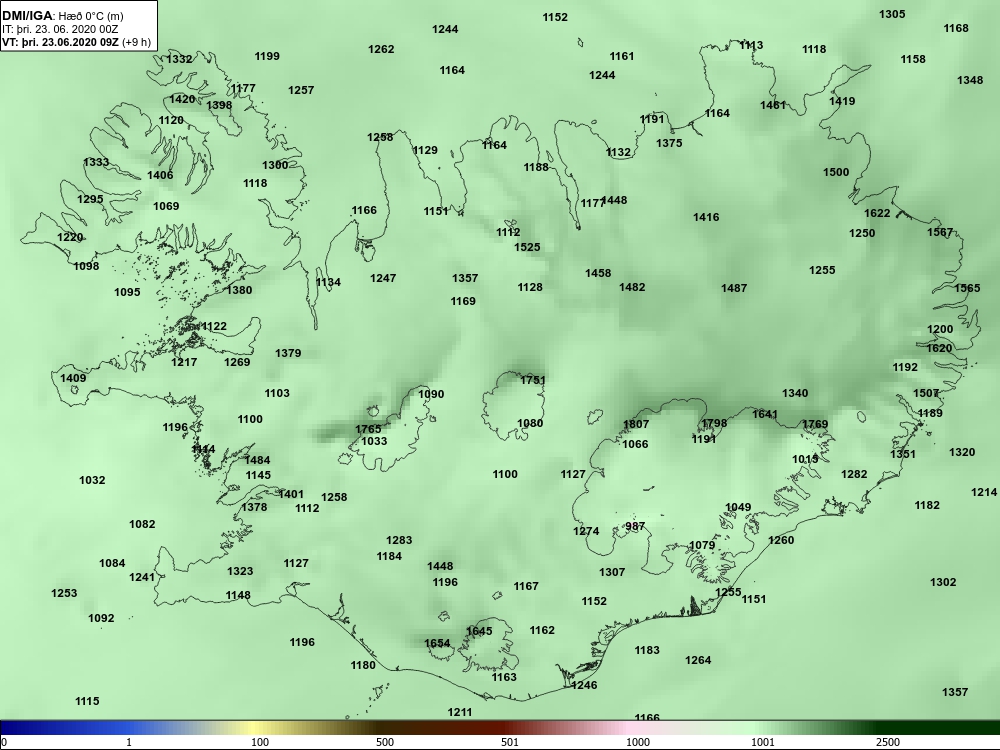Click the value 1307
The height and width of the screenshot is (750, 1000).
pyautogui.click(x=612, y=572)
